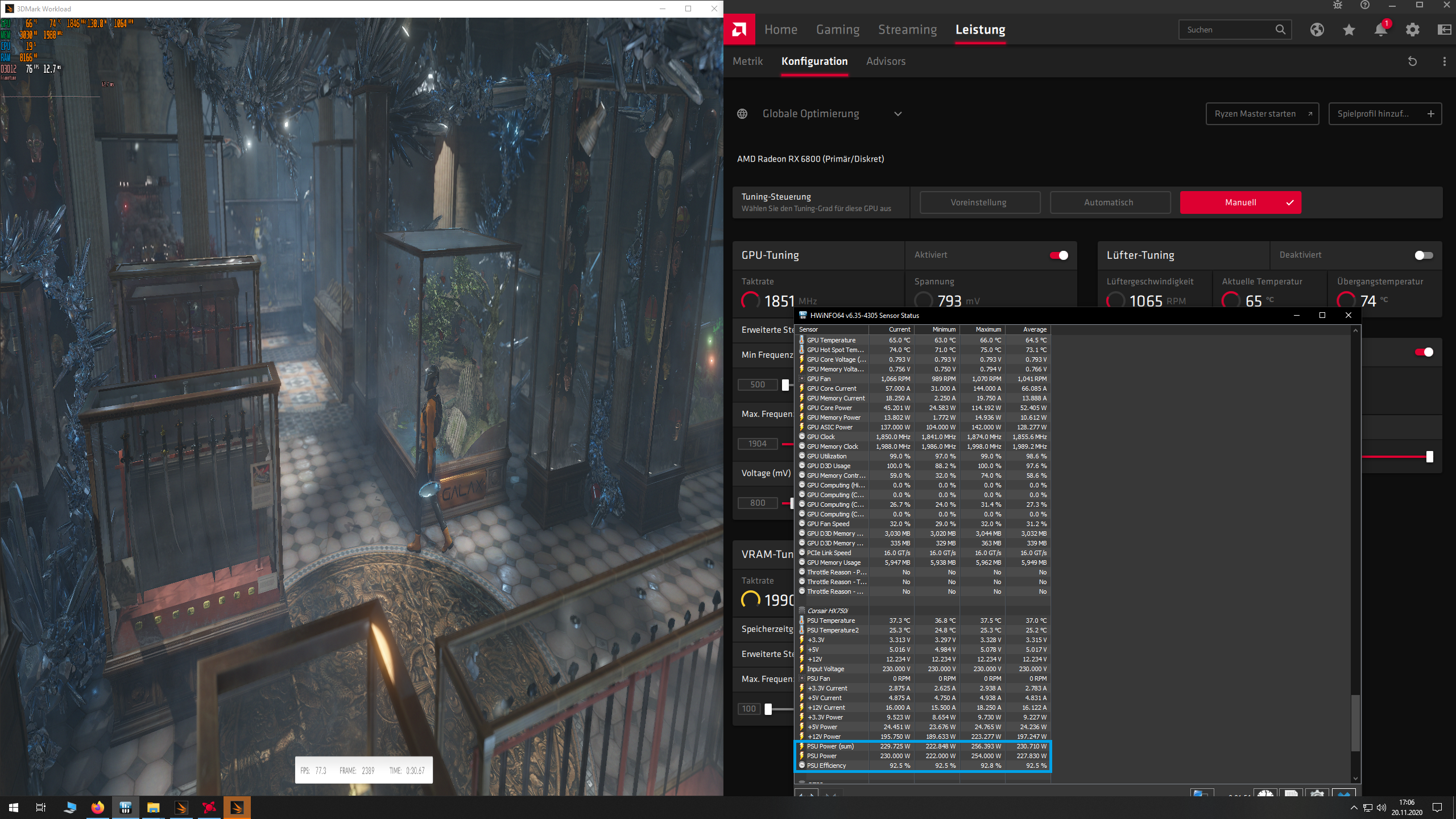Click the HWiNFO scrollbar down arrow

[1355, 779]
